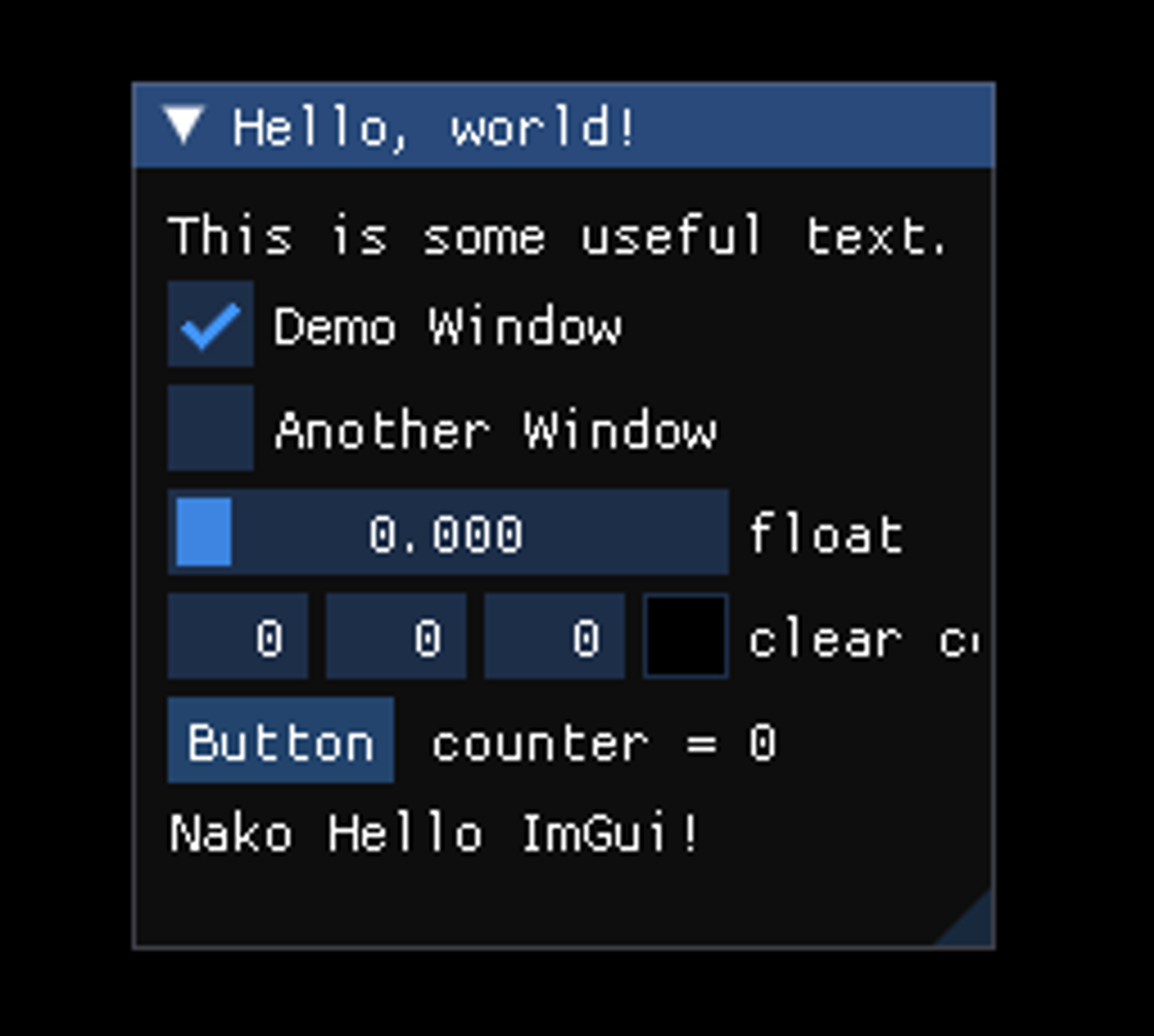Screen dimensions: 1154x1036
Task: Uncheck the Demo Window checkbox
Action: (211, 324)
